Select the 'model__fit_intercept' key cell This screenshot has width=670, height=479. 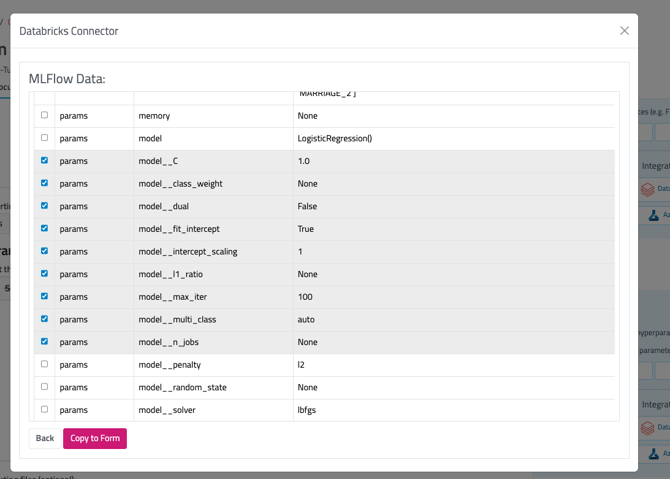[214, 229]
